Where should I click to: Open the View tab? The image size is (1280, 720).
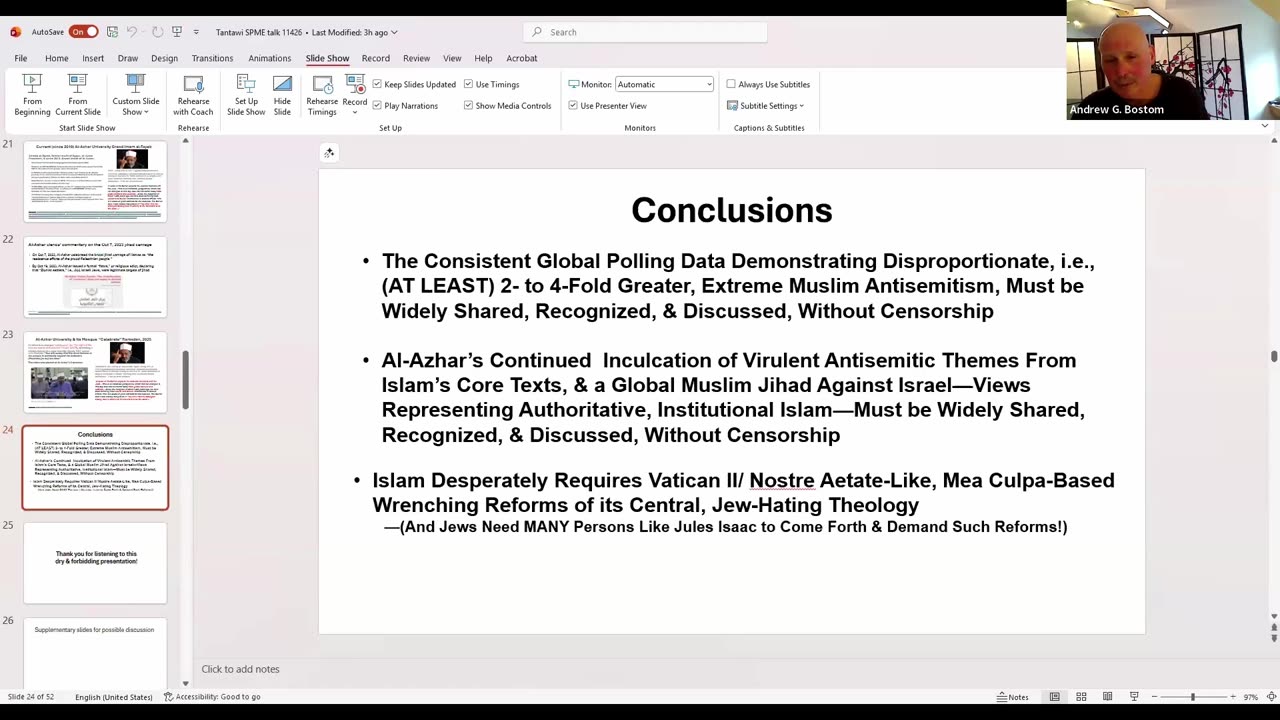[452, 58]
